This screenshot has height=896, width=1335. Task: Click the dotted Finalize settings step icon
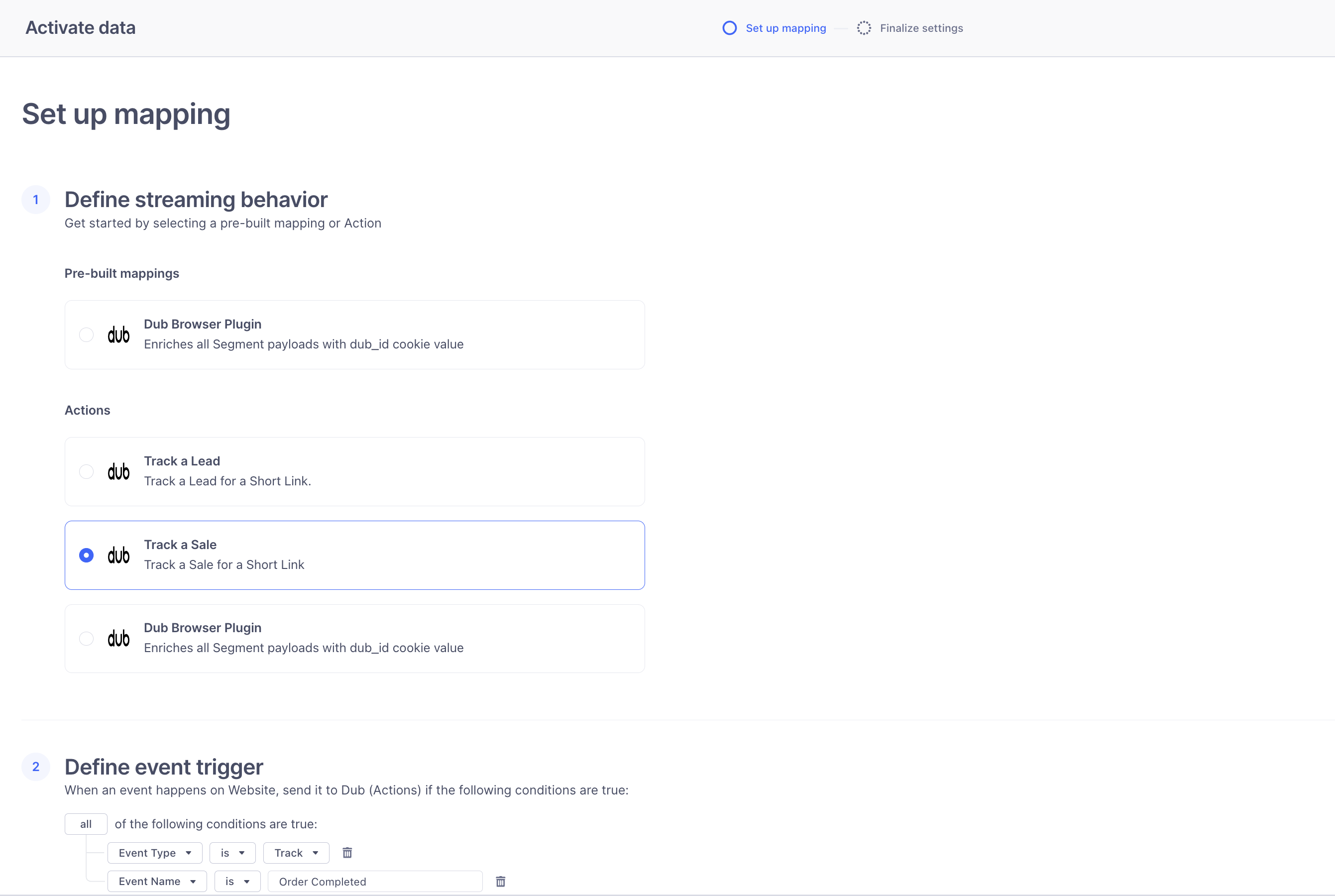pos(864,28)
